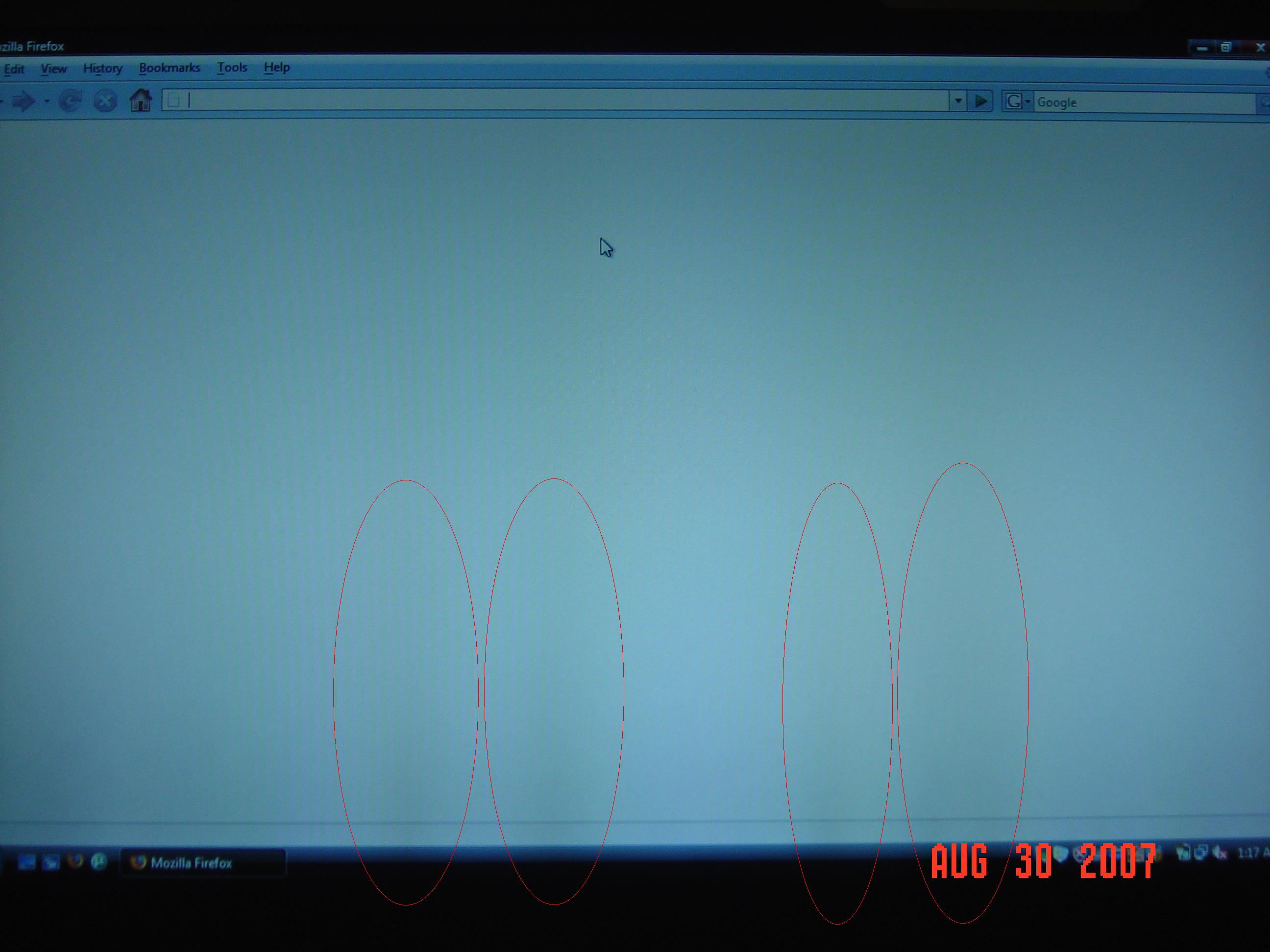This screenshot has width=1270, height=952.
Task: Open the History menu
Action: (x=103, y=69)
